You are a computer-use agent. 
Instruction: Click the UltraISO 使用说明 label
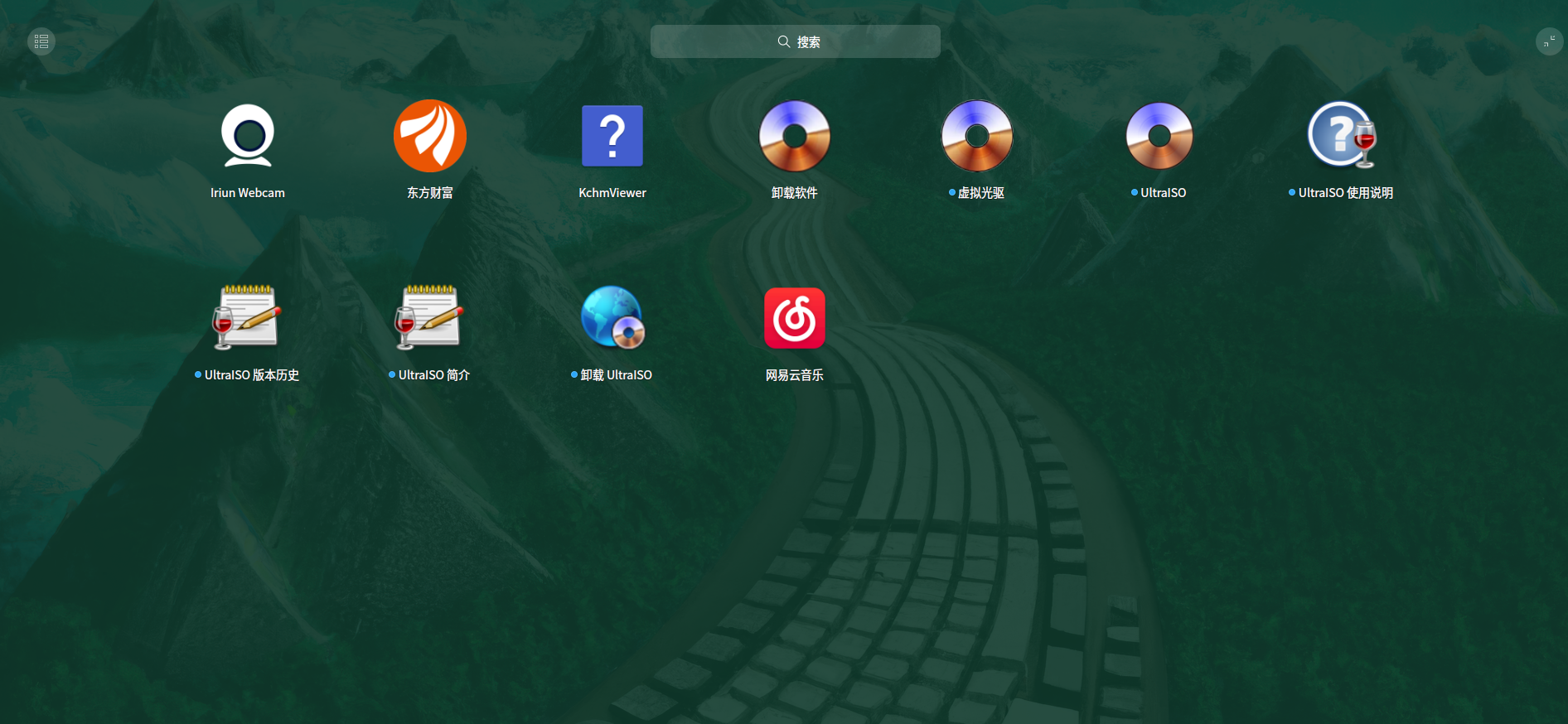1346,193
